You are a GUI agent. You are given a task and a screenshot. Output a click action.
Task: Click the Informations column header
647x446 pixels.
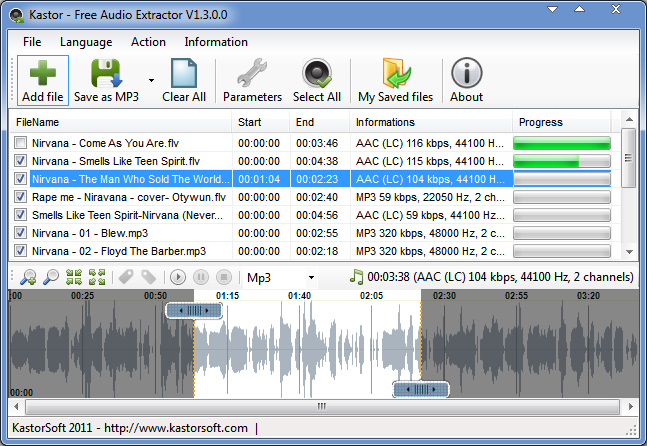pyautogui.click(x=431, y=122)
